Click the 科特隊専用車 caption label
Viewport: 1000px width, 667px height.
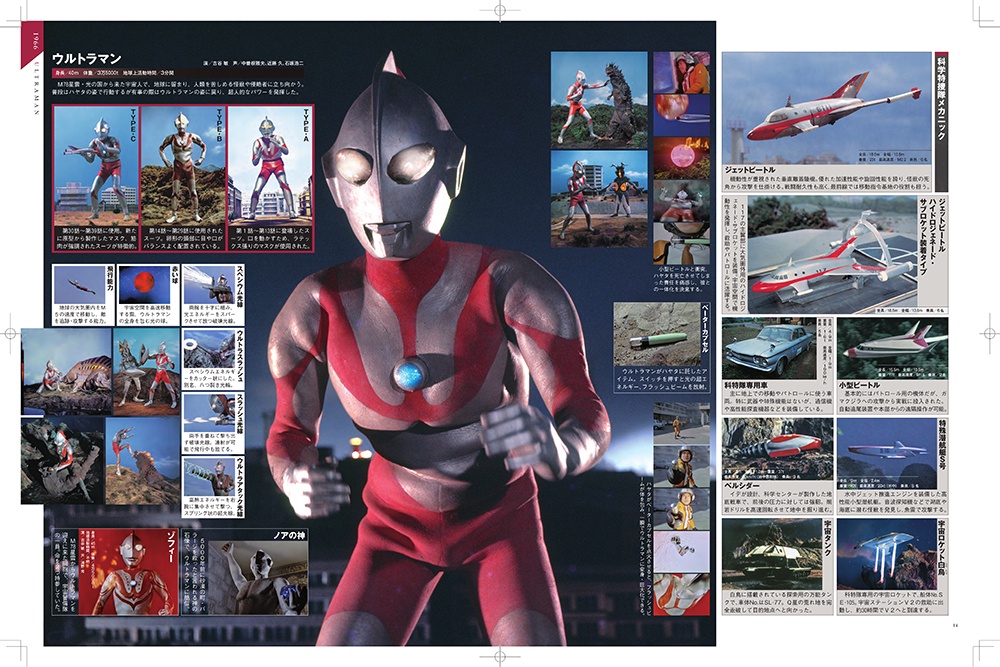[x=744, y=385]
